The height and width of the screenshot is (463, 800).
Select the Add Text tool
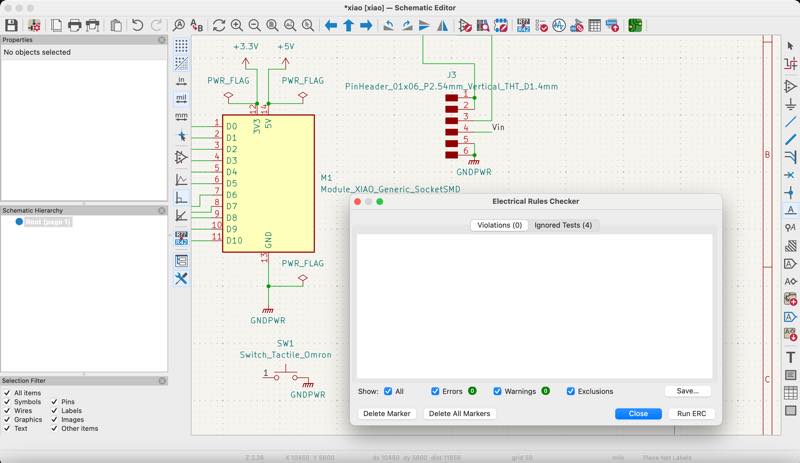790,358
